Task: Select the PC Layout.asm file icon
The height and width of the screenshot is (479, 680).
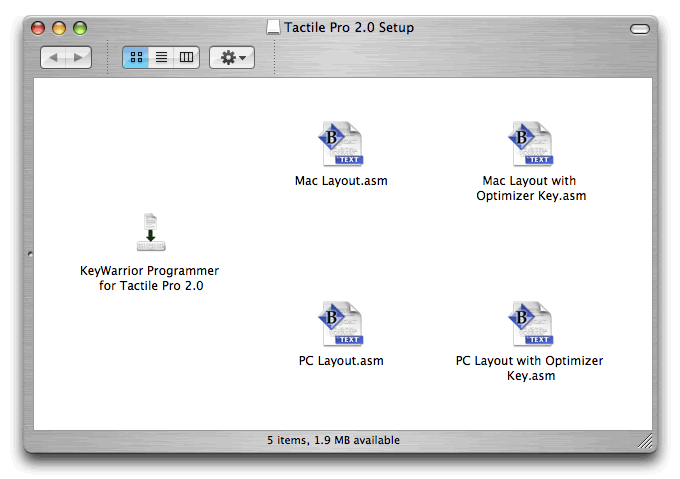Action: (341, 323)
